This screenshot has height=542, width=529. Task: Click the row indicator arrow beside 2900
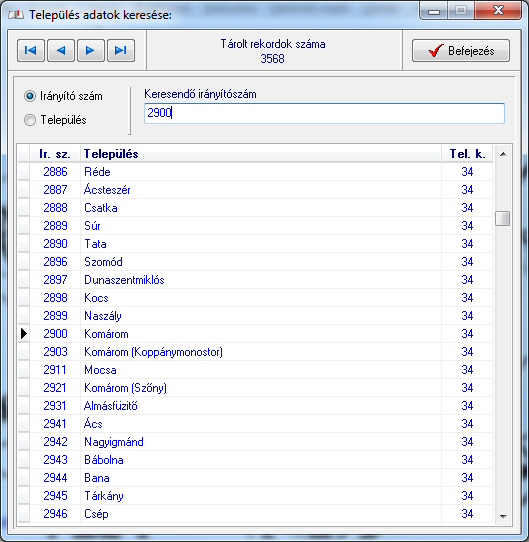tap(24, 334)
